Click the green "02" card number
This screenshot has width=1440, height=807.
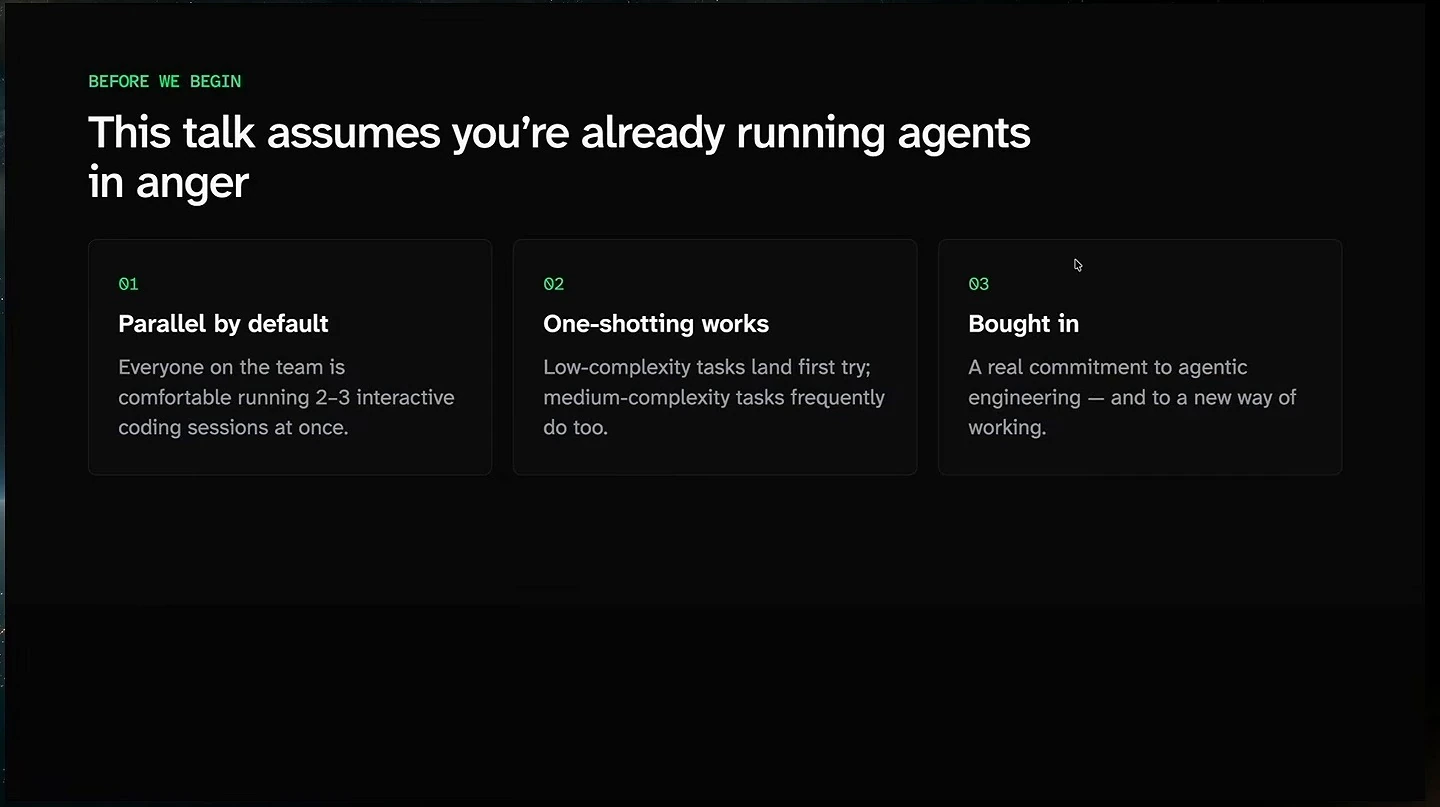coord(554,284)
